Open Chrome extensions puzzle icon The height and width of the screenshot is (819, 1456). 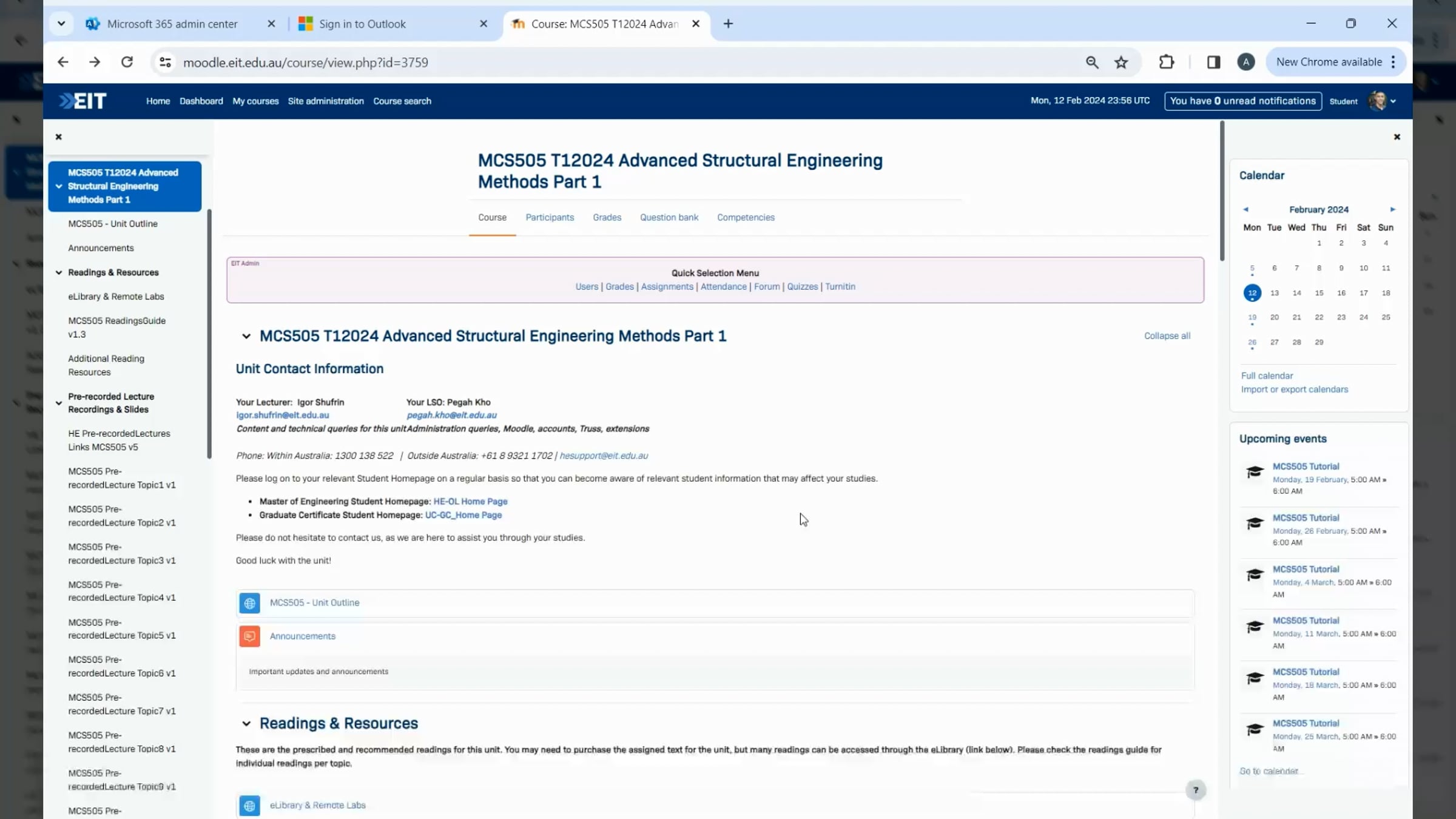(1166, 62)
